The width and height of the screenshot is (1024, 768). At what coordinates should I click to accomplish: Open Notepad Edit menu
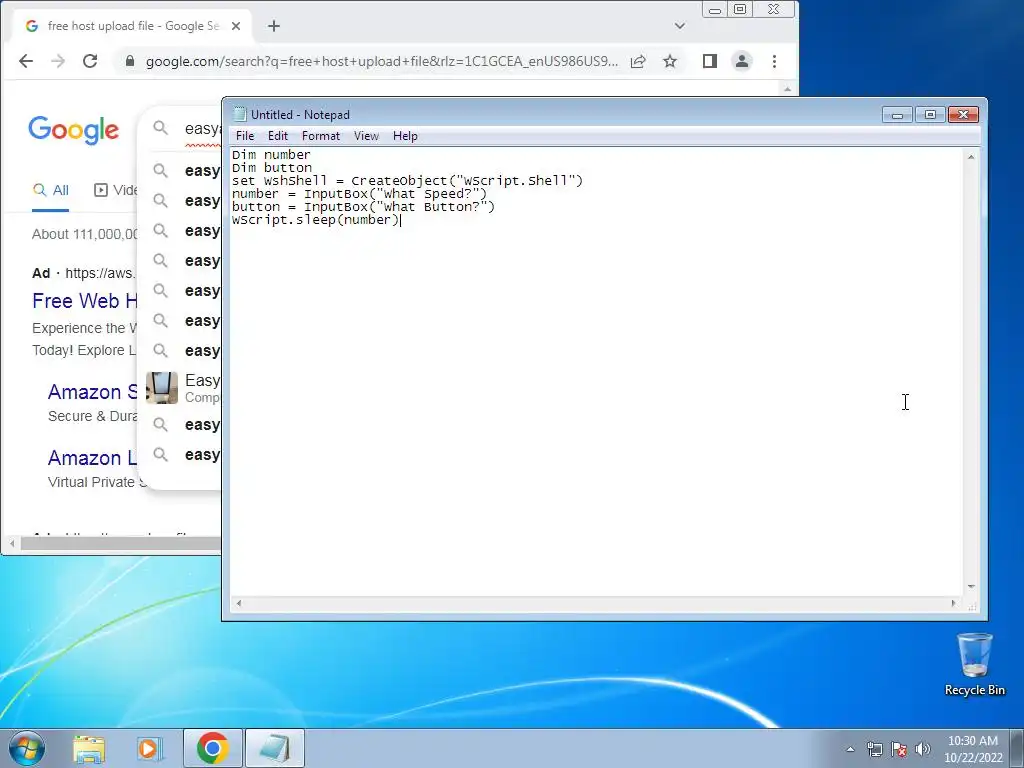coord(278,136)
